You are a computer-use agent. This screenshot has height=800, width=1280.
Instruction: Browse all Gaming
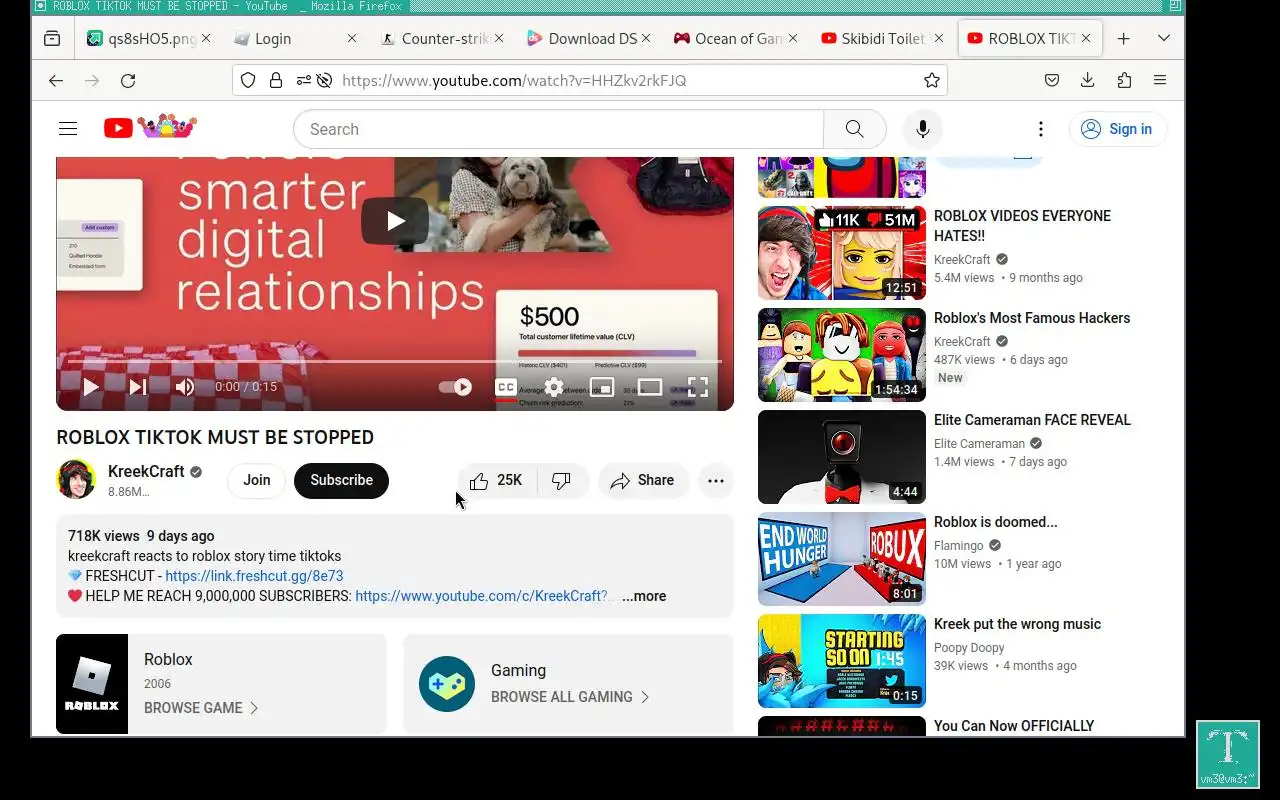click(x=570, y=697)
